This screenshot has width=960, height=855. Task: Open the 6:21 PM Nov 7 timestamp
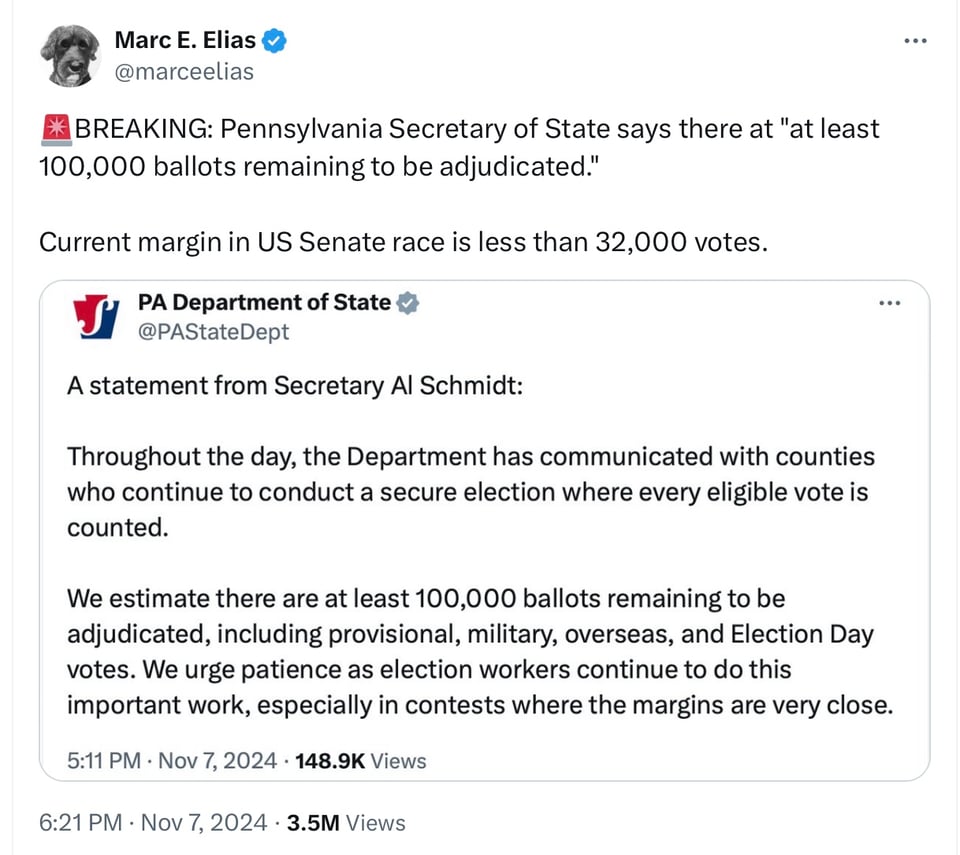(152, 823)
